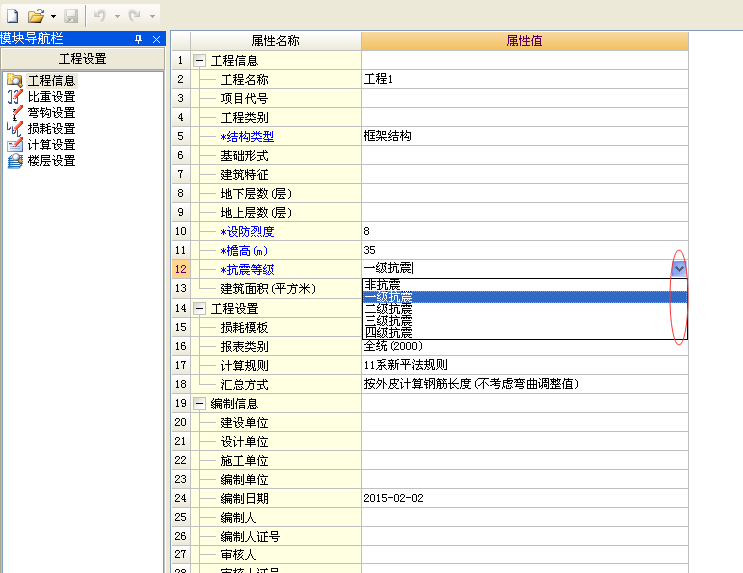Select the *抗震等级 property name
The image size is (743, 573).
pyautogui.click(x=247, y=269)
